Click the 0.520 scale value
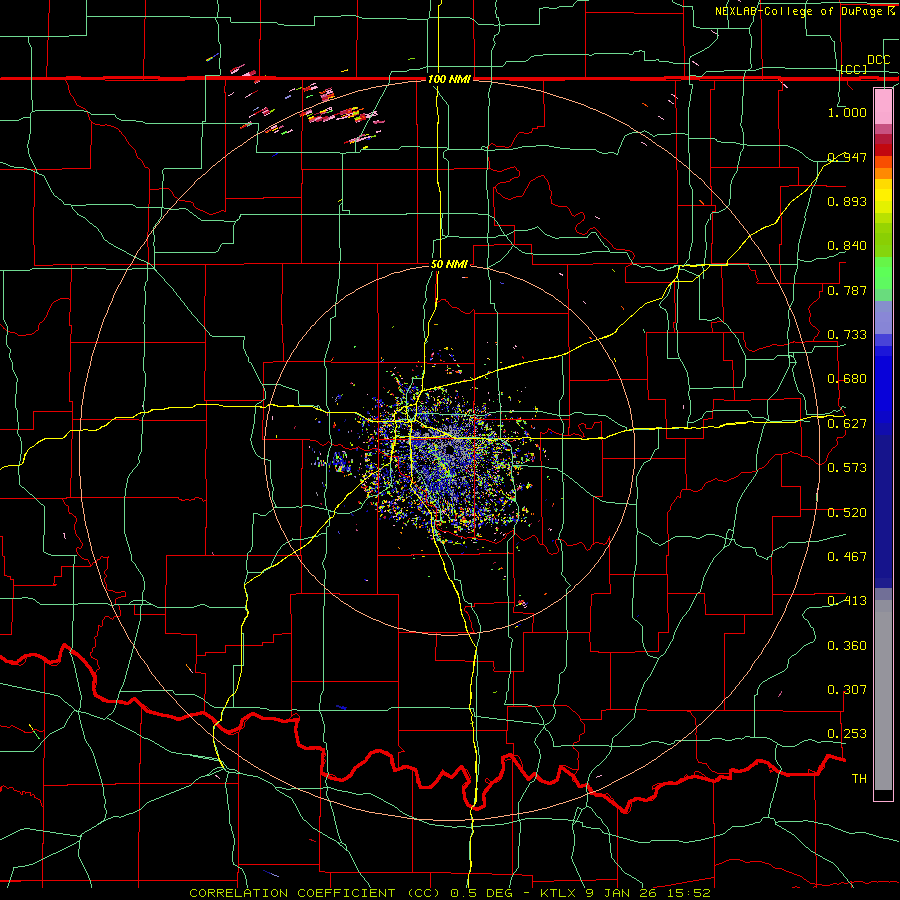Viewport: 900px width, 900px height. click(847, 513)
